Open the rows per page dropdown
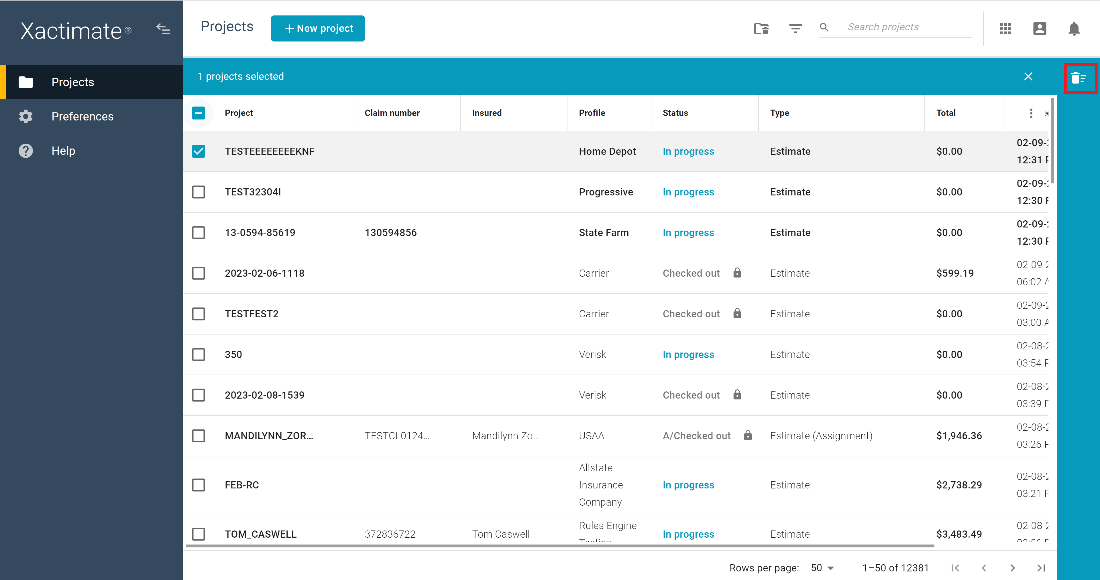The width and height of the screenshot is (1100, 580). point(822,568)
